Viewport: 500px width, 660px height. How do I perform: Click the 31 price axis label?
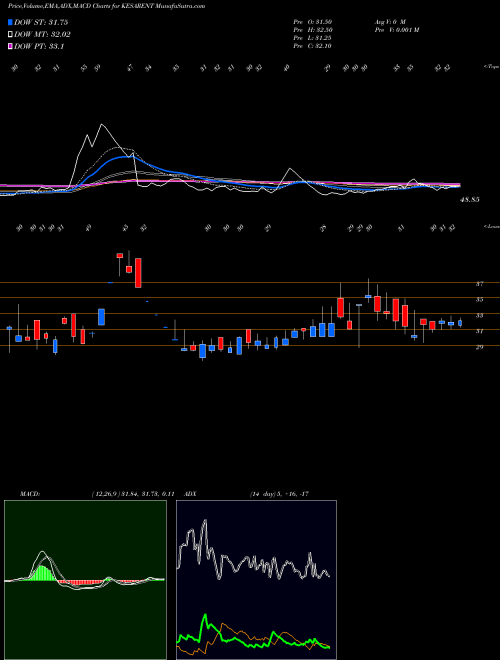tap(479, 331)
